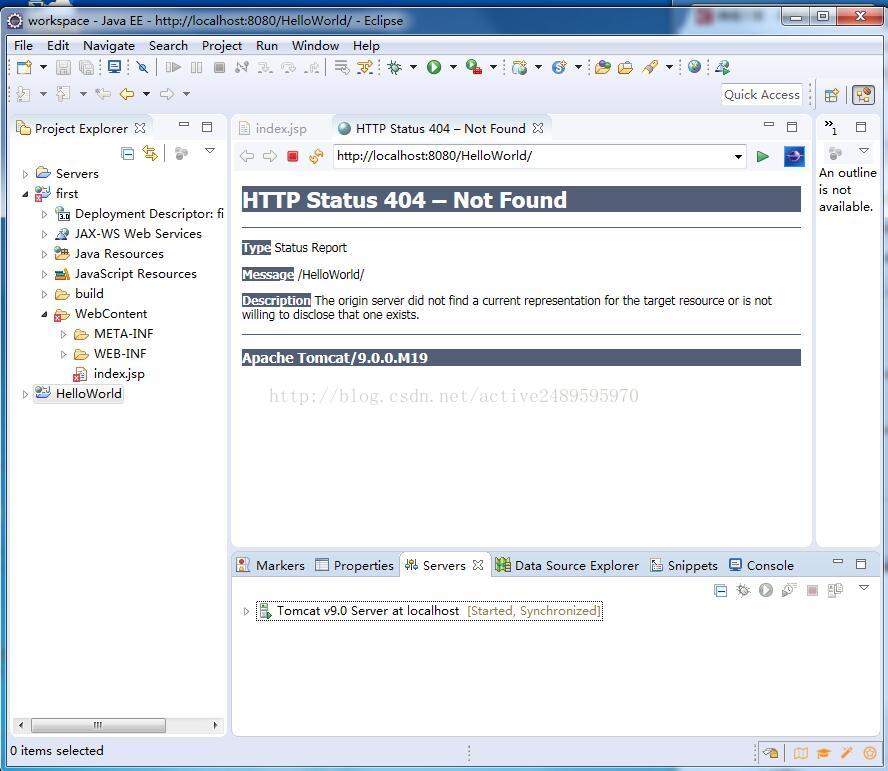Click the Terminate stop toolbar icon
Image resolution: width=888 pixels, height=771 pixels.
pyautogui.click(x=220, y=67)
